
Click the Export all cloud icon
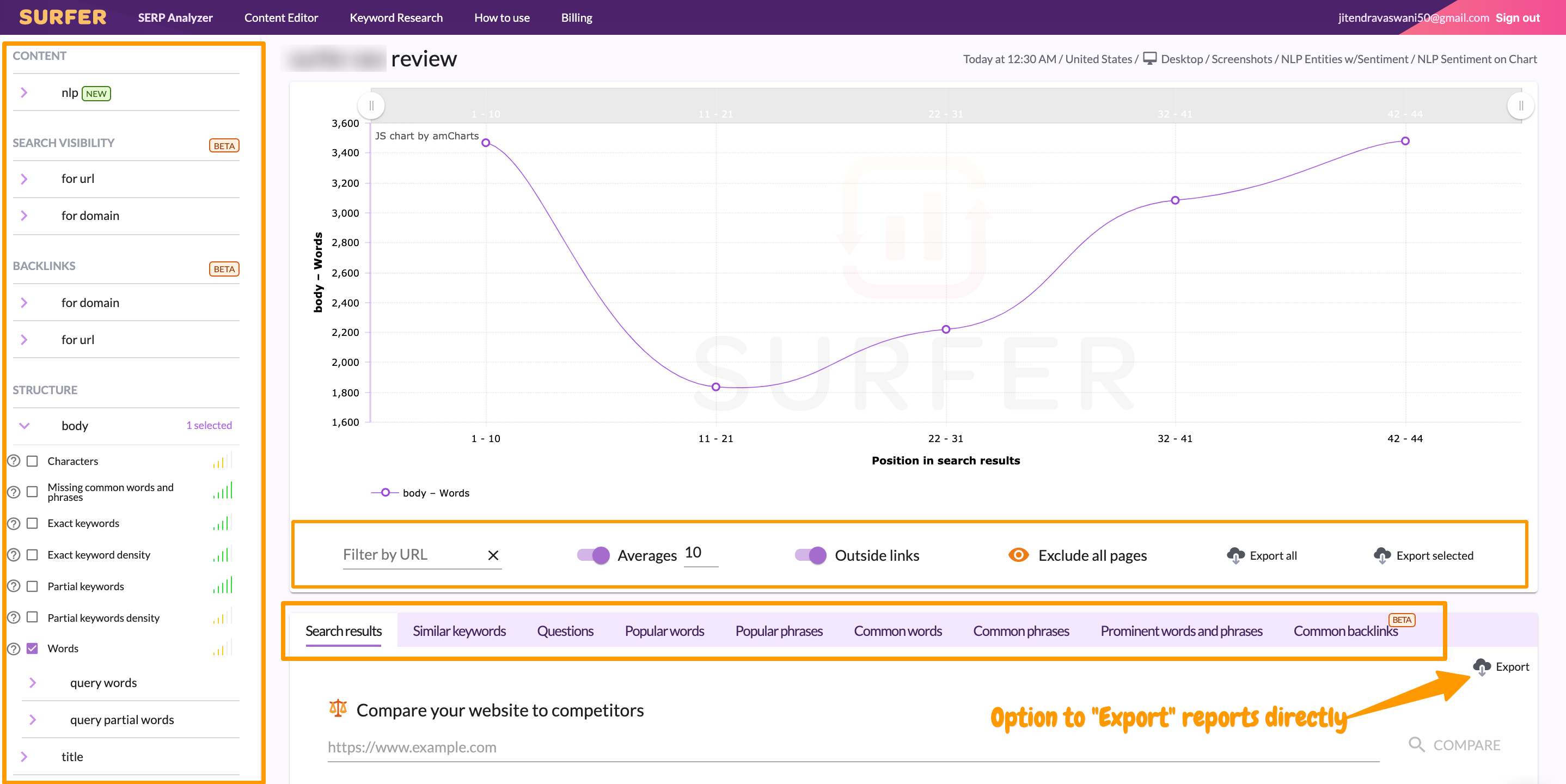[1235, 555]
